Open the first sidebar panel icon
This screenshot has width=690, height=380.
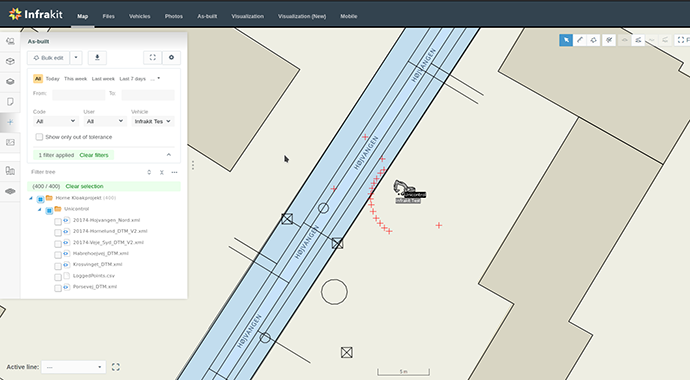10,41
